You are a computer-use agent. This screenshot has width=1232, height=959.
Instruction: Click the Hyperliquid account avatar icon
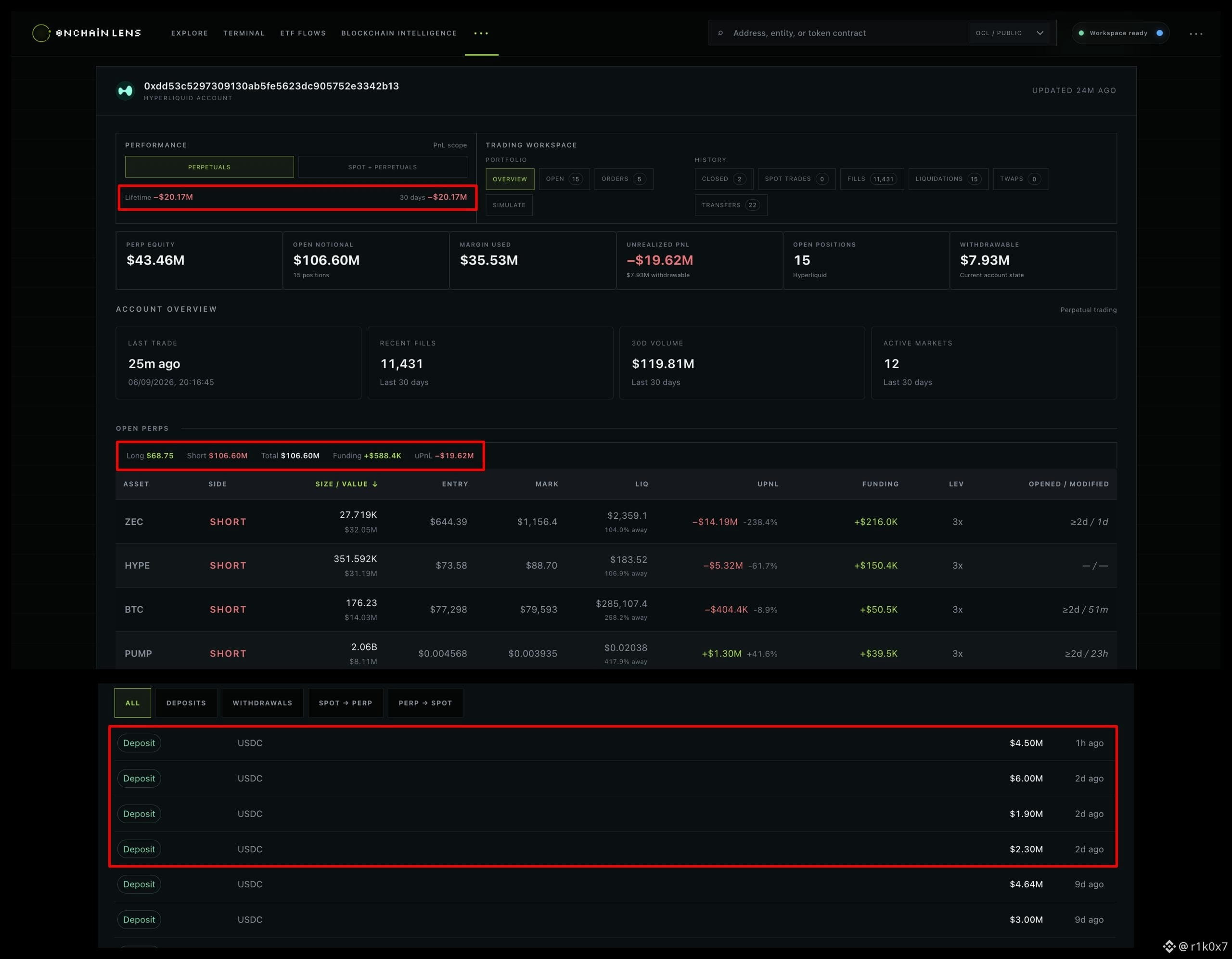pyautogui.click(x=125, y=90)
